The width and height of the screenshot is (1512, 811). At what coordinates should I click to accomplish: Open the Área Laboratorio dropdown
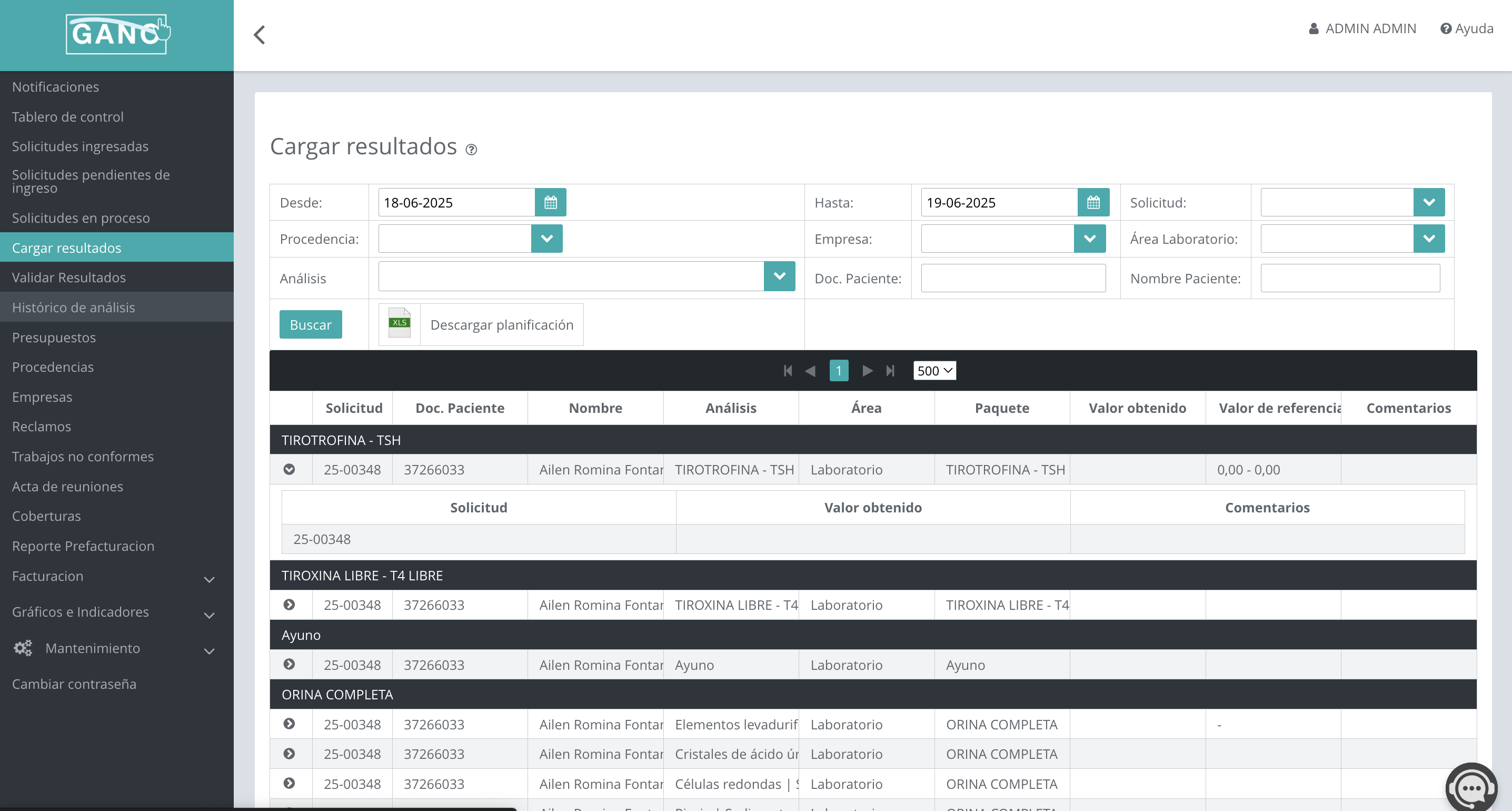pyautogui.click(x=1429, y=239)
